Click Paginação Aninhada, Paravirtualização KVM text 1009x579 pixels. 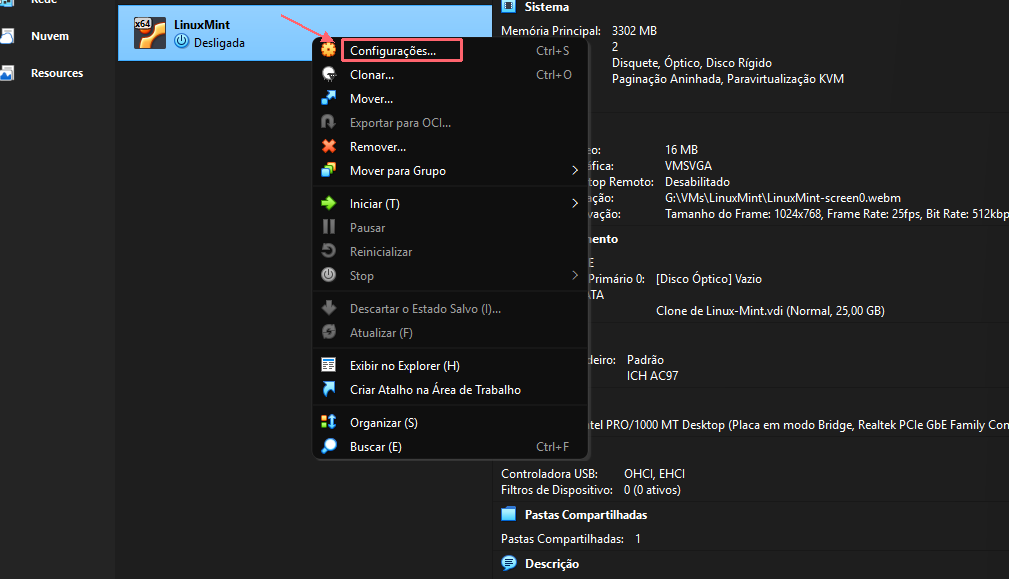728,78
